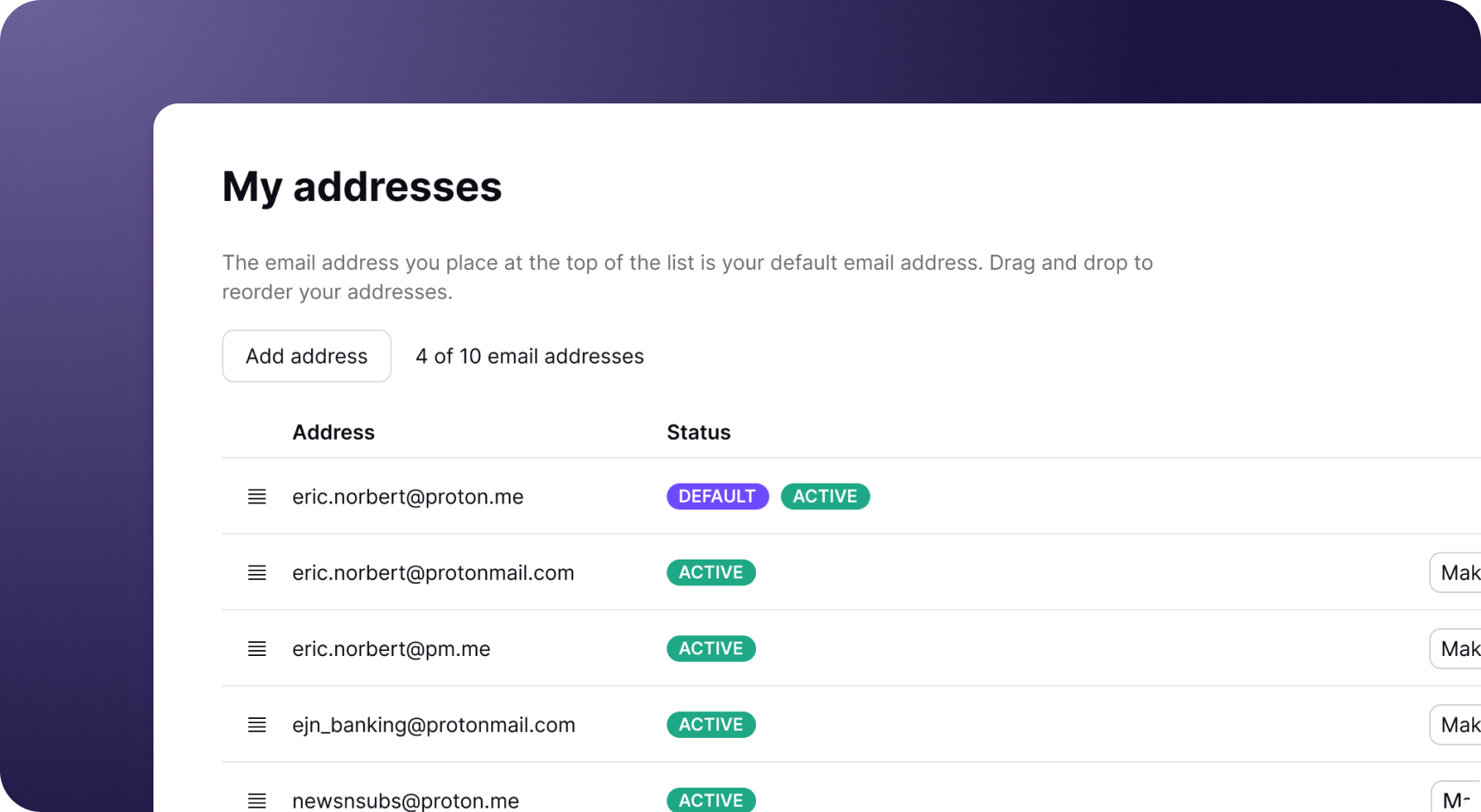1481x812 pixels.
Task: Click the Add address button
Action: 306,356
